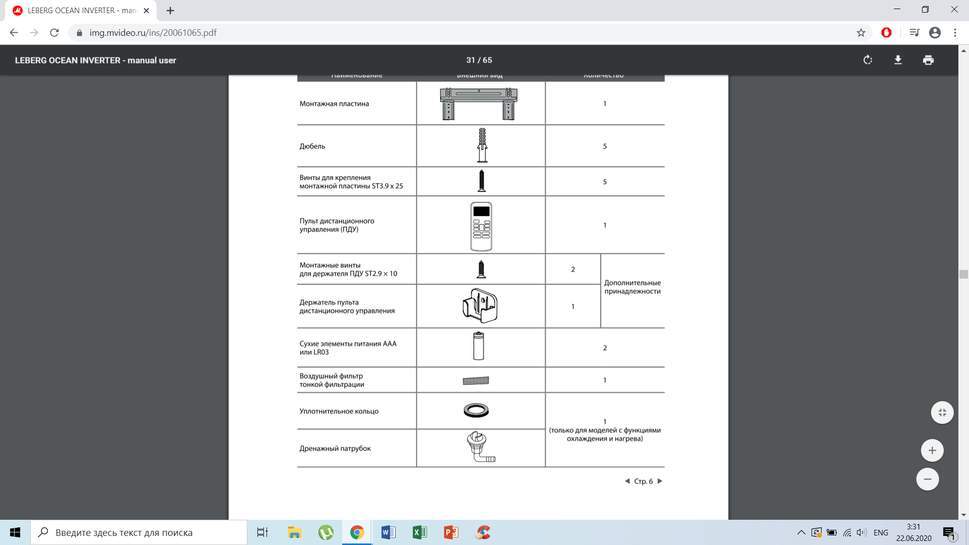Switch the ENG input language
The width and height of the screenshot is (969, 545).
pos(881,532)
